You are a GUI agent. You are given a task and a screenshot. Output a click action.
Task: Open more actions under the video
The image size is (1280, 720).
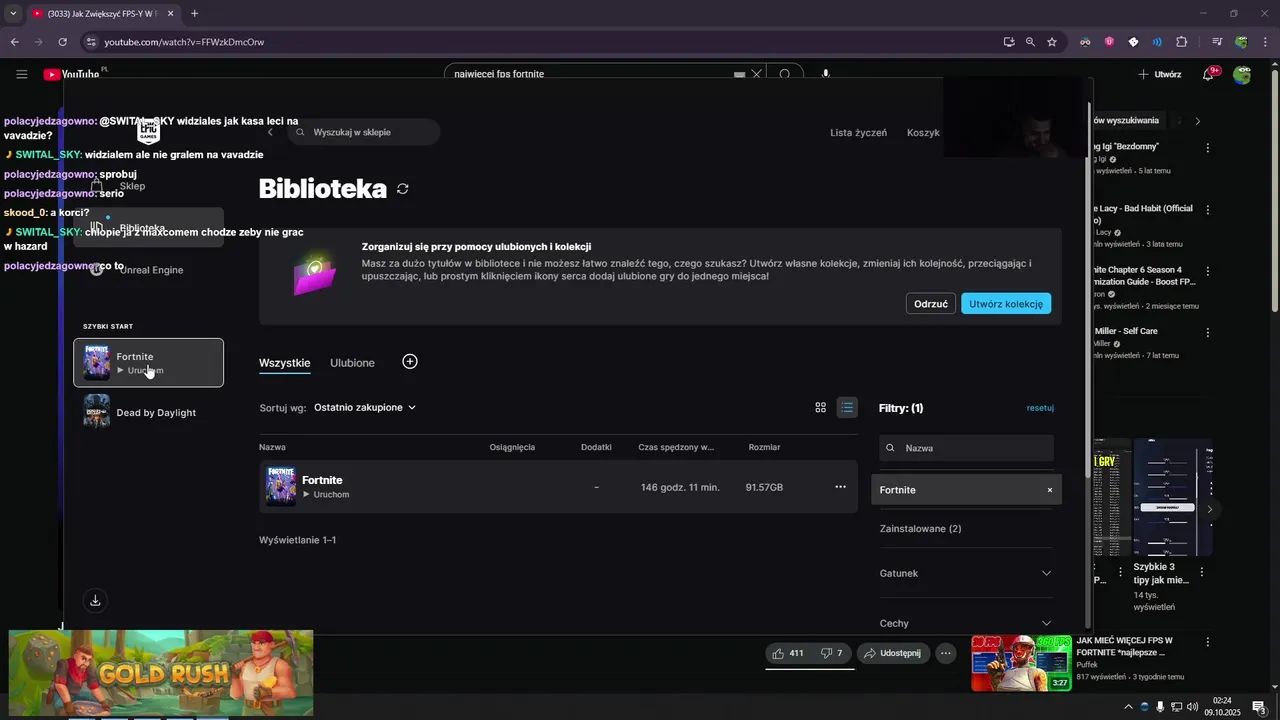(946, 653)
